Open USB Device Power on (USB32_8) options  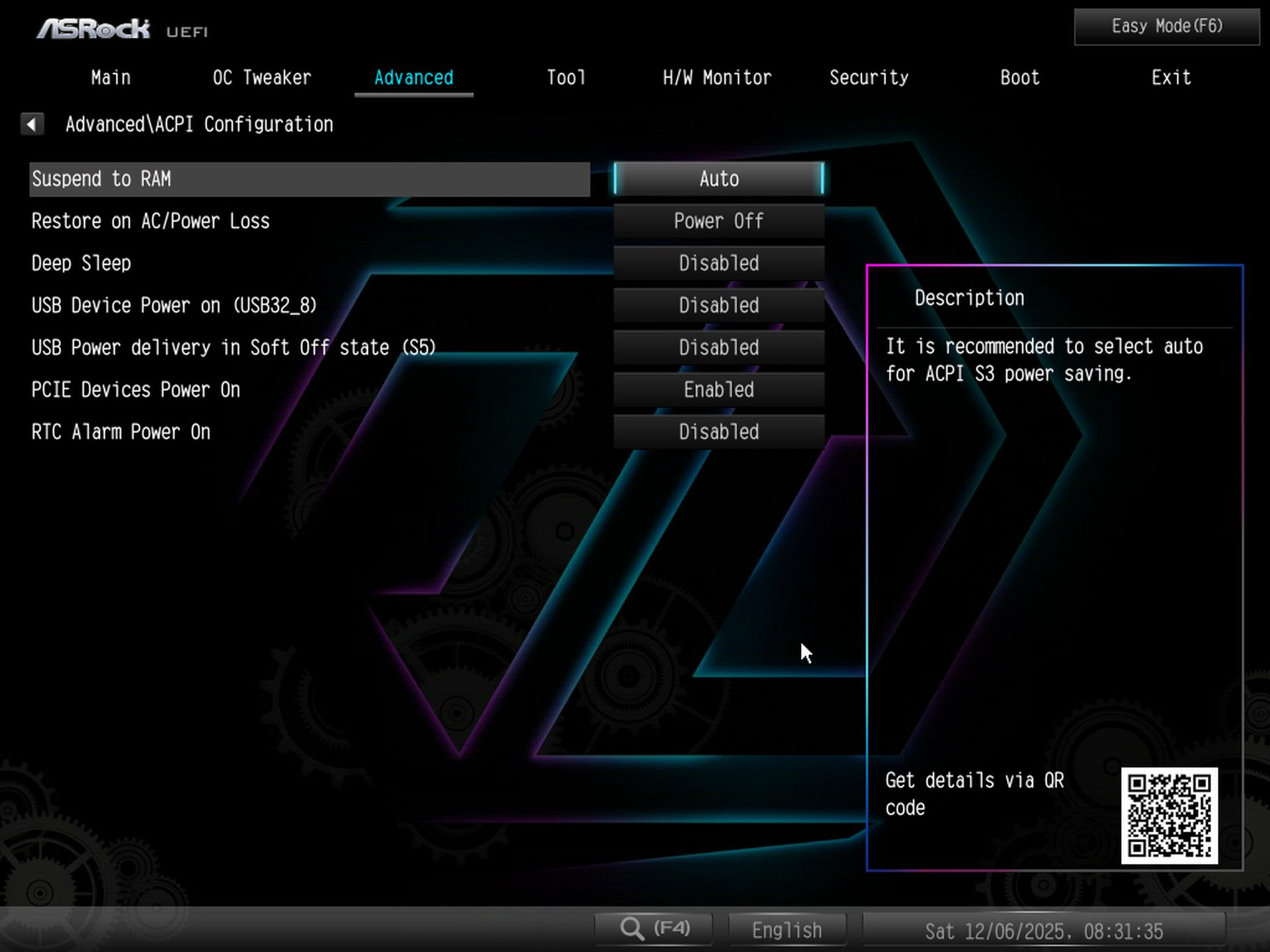pos(718,305)
